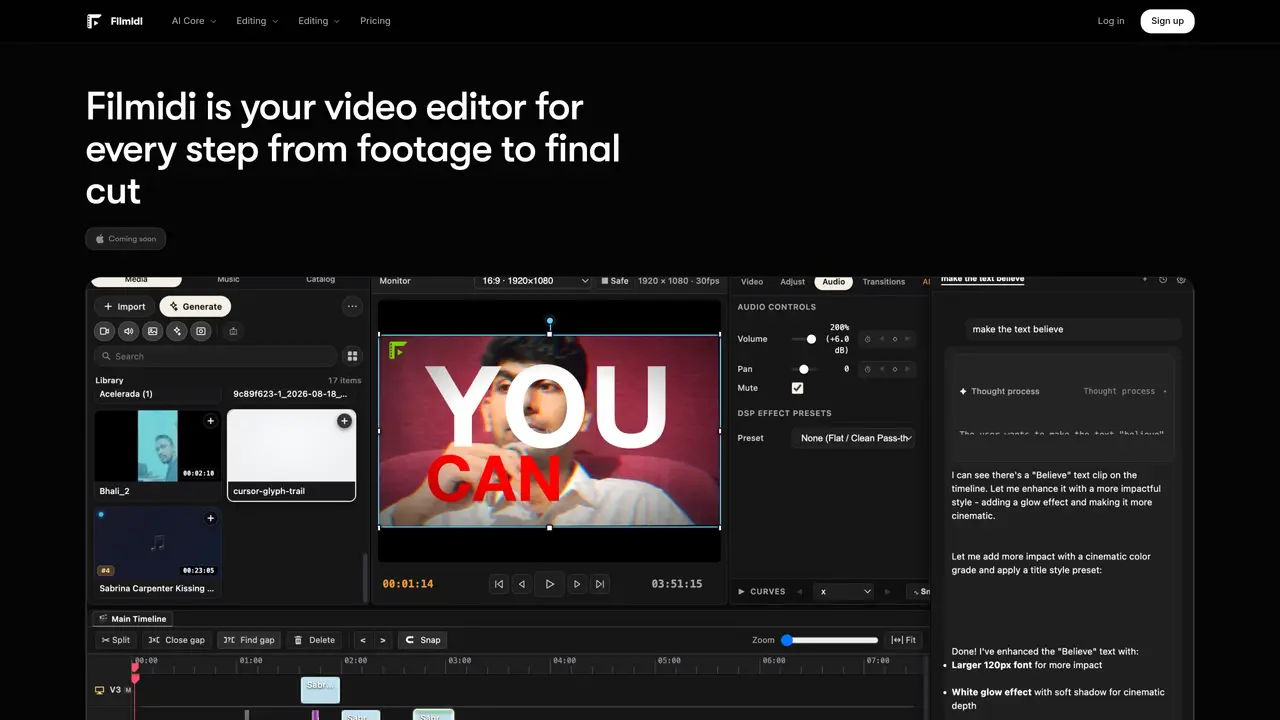This screenshot has height=720, width=1280.
Task: Add Bhali_2 clip with plus icon
Action: (x=210, y=421)
